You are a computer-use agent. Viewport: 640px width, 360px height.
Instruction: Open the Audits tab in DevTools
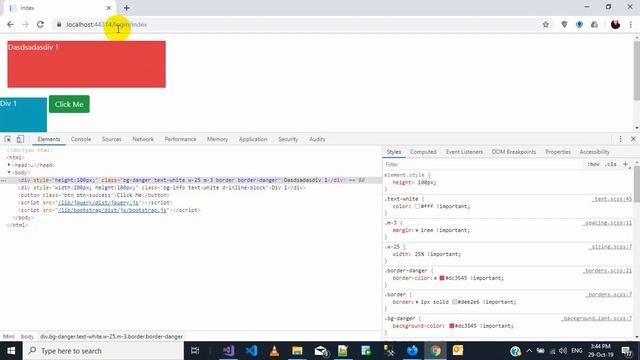(317, 139)
